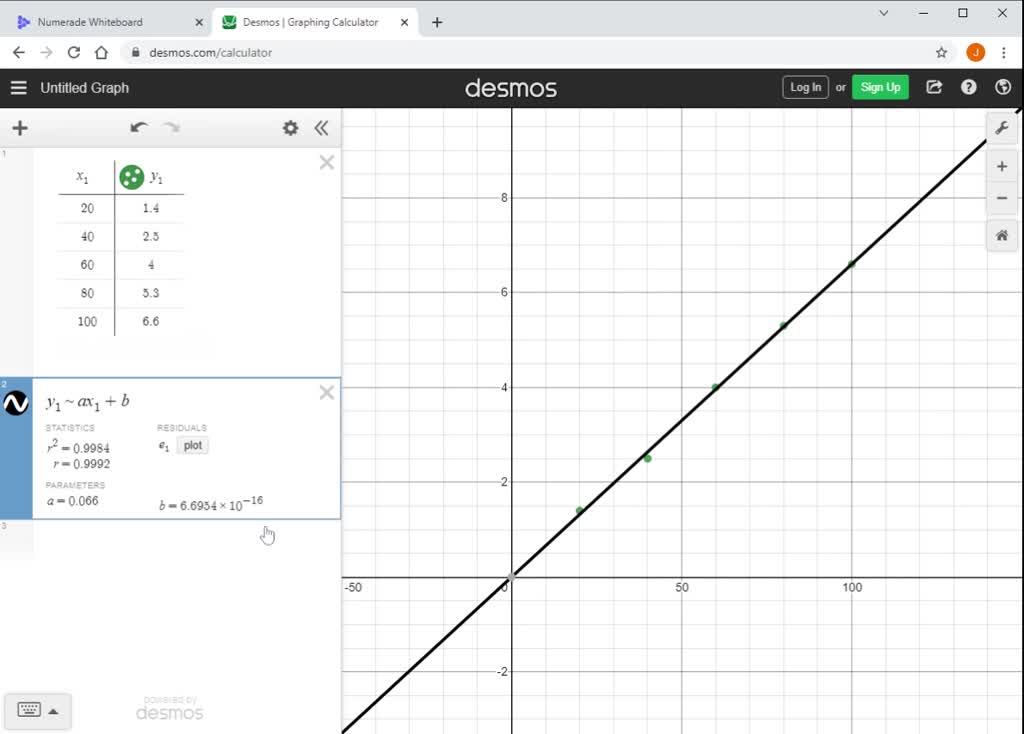Plot the e1 residuals
The image size is (1024, 734).
193,446
